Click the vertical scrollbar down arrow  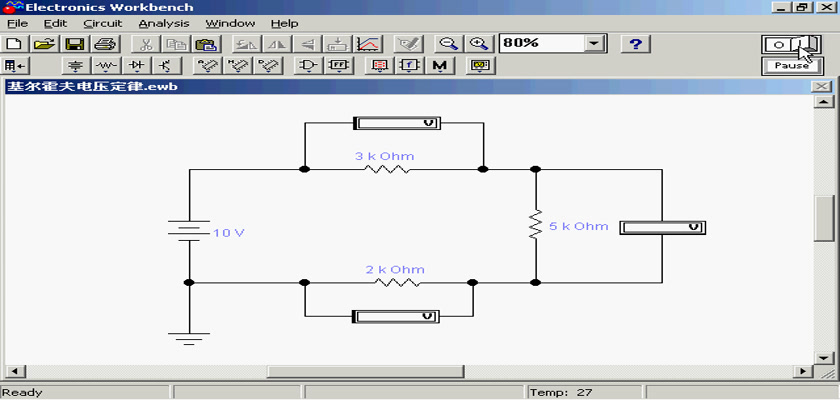click(x=823, y=357)
